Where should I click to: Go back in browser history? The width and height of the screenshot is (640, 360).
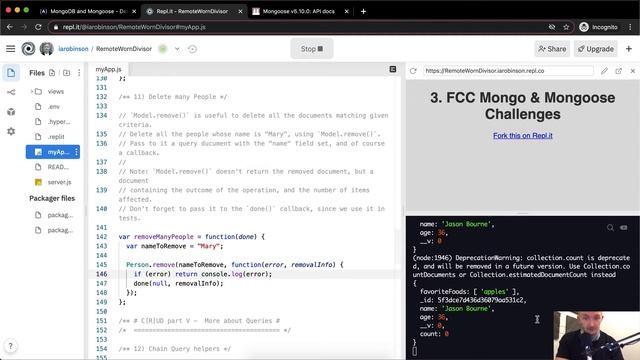pyautogui.click(x=10, y=27)
